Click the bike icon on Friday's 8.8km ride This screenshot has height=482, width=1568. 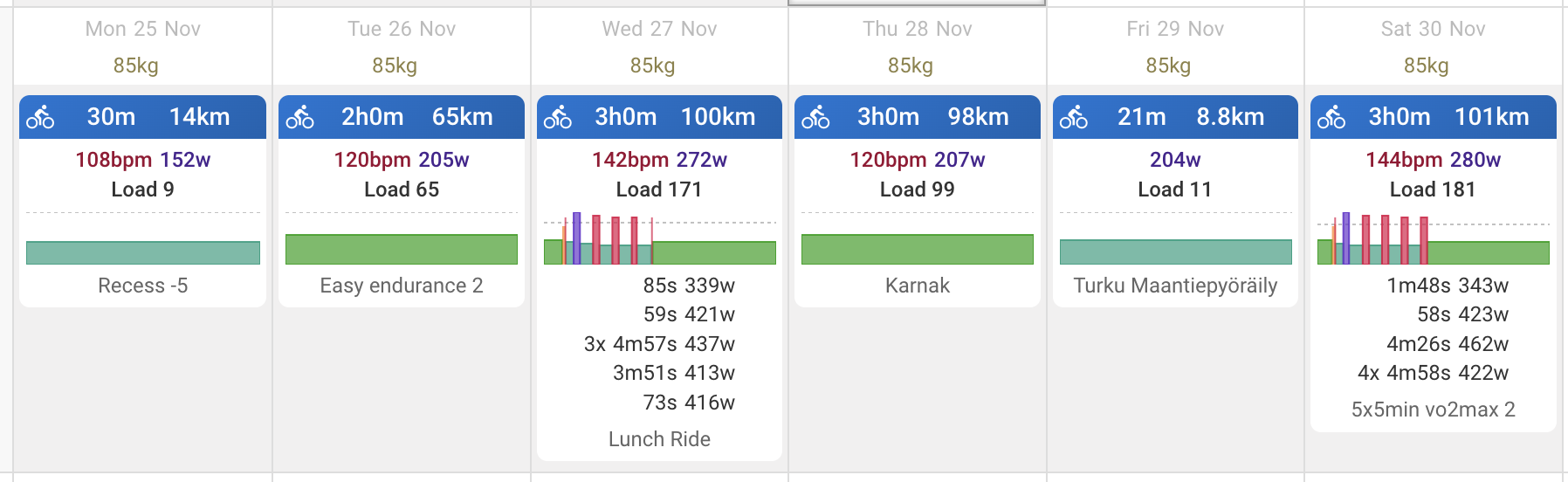pos(1074,117)
